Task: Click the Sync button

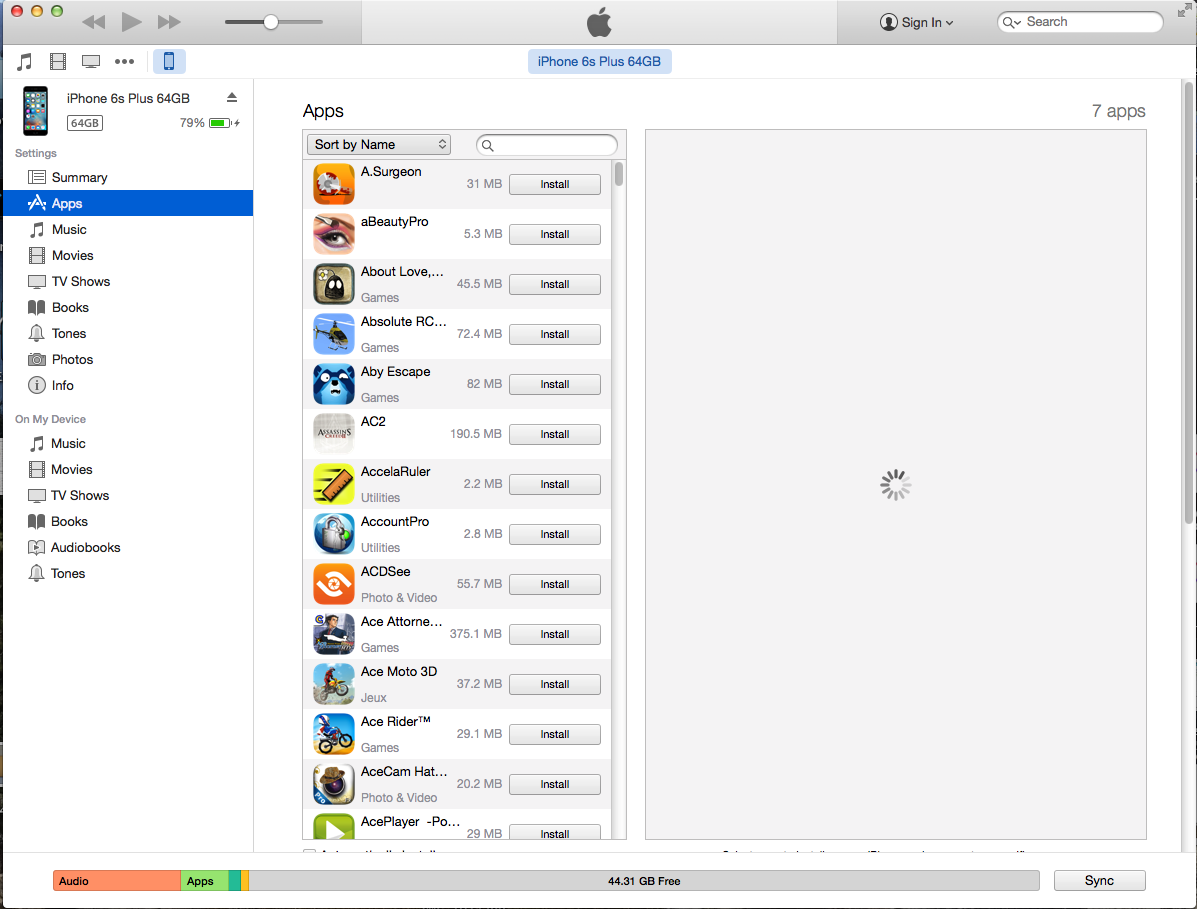Action: click(x=1099, y=881)
